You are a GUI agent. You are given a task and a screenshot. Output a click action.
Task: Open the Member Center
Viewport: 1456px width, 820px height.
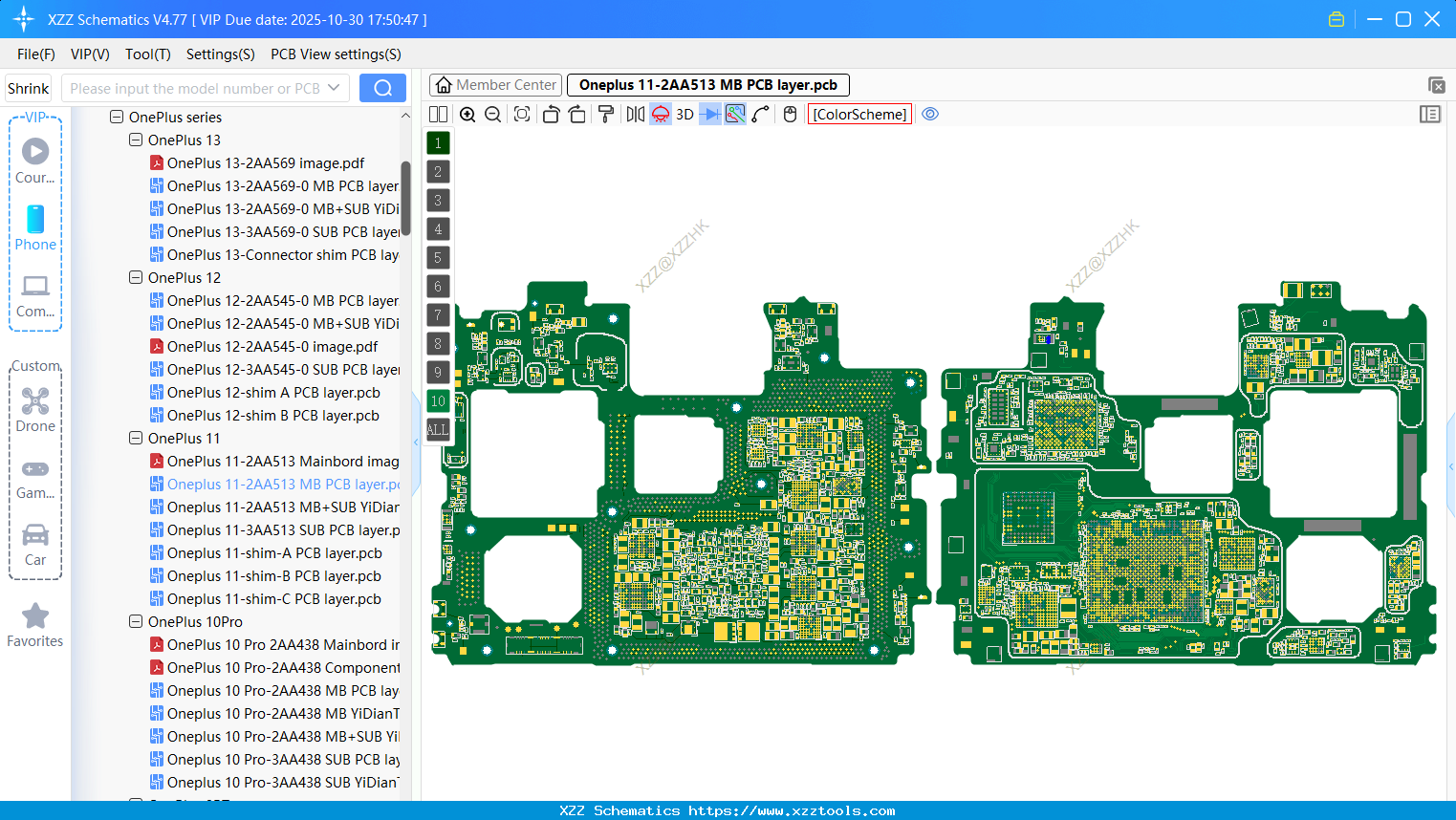494,84
